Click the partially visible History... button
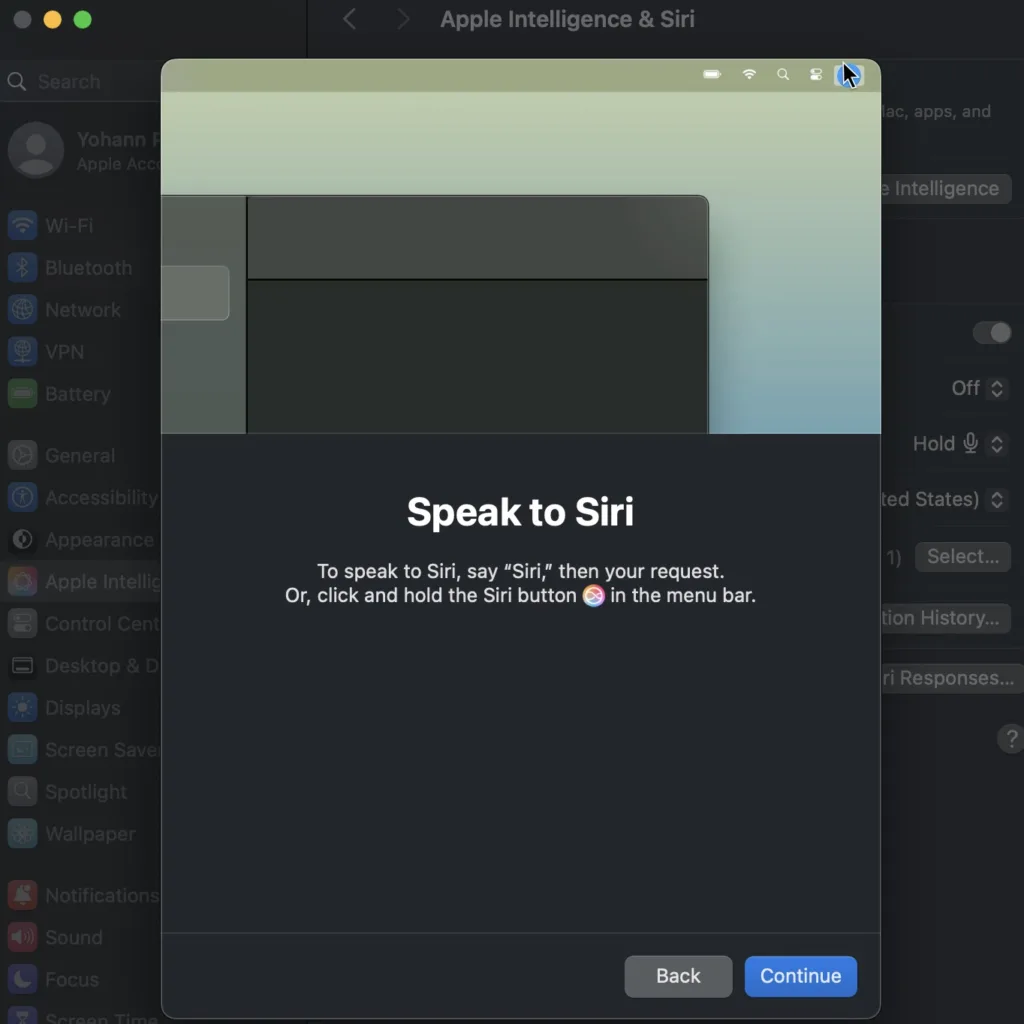This screenshot has height=1024, width=1024. (946, 618)
